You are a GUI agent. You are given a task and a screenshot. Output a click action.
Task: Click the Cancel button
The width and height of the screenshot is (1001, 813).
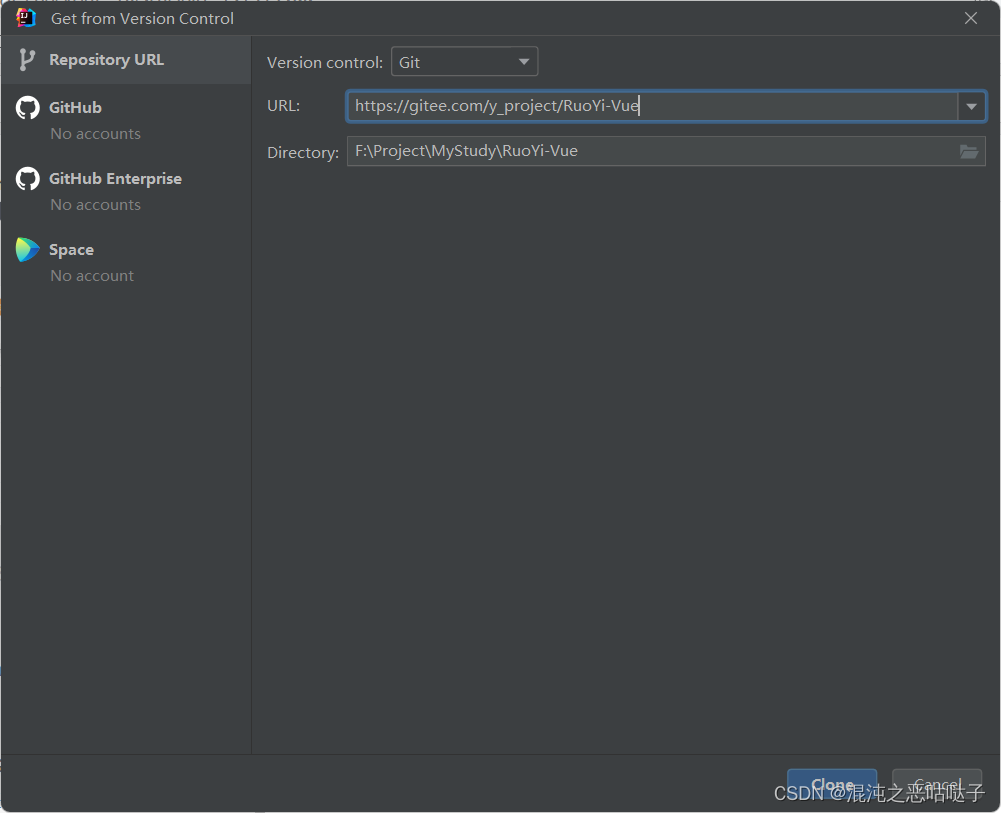937,784
